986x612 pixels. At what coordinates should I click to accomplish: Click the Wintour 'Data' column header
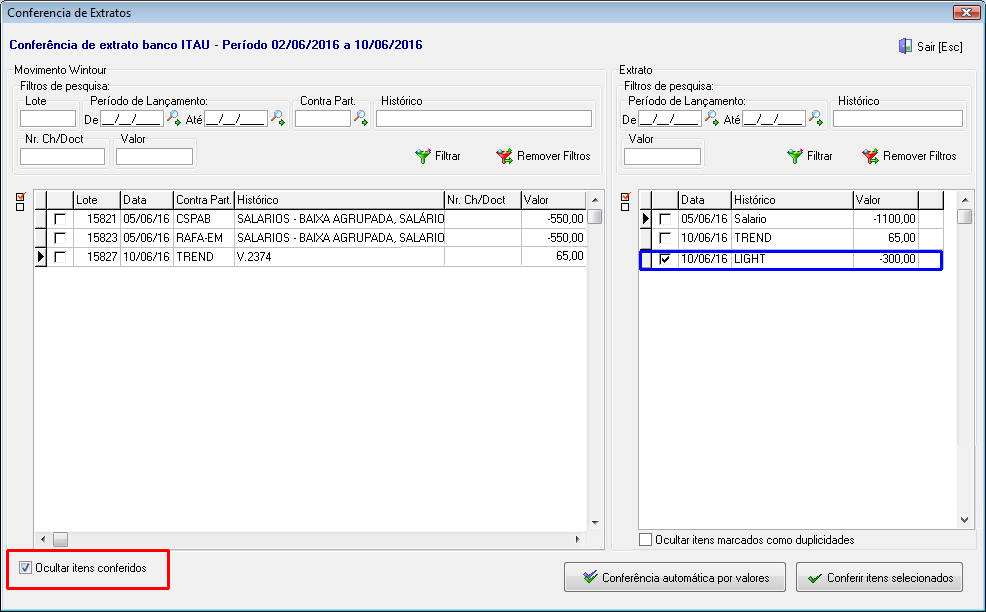[147, 200]
